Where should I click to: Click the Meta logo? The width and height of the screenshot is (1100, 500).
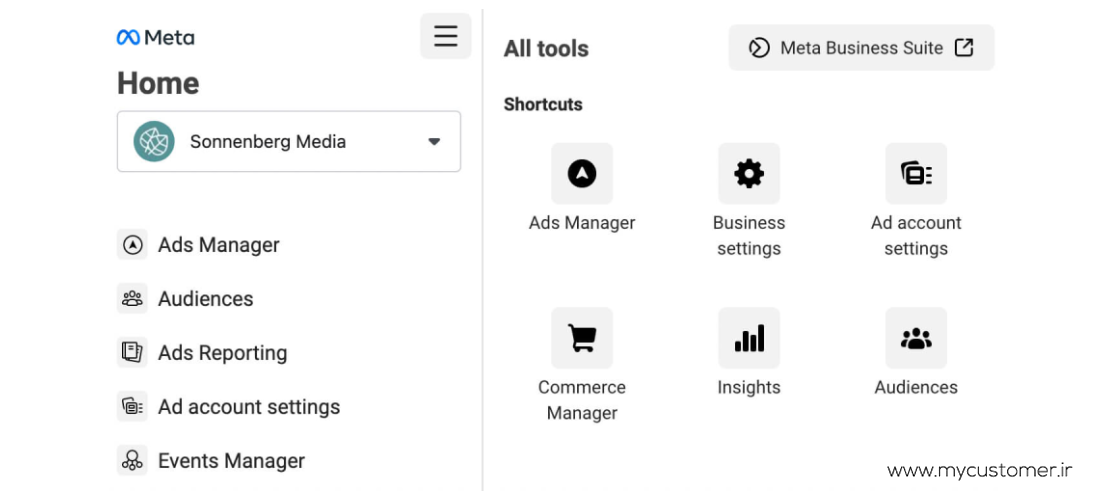pyautogui.click(x=156, y=37)
